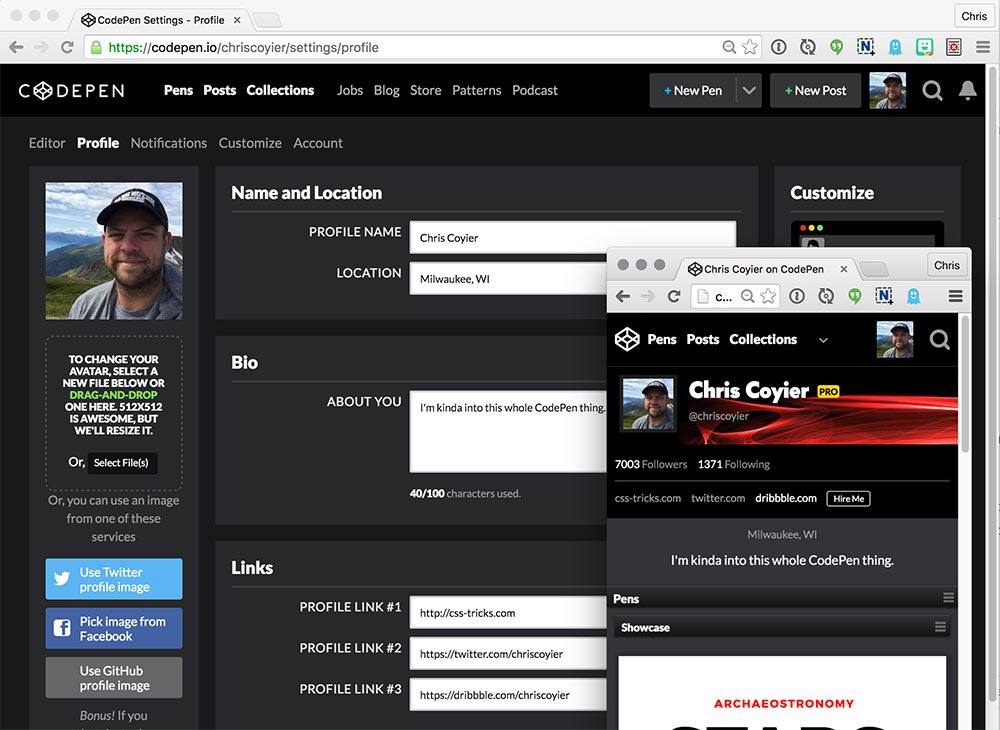Click the Facebook icon for image import
Viewport: 1000px width, 730px height.
coord(64,628)
